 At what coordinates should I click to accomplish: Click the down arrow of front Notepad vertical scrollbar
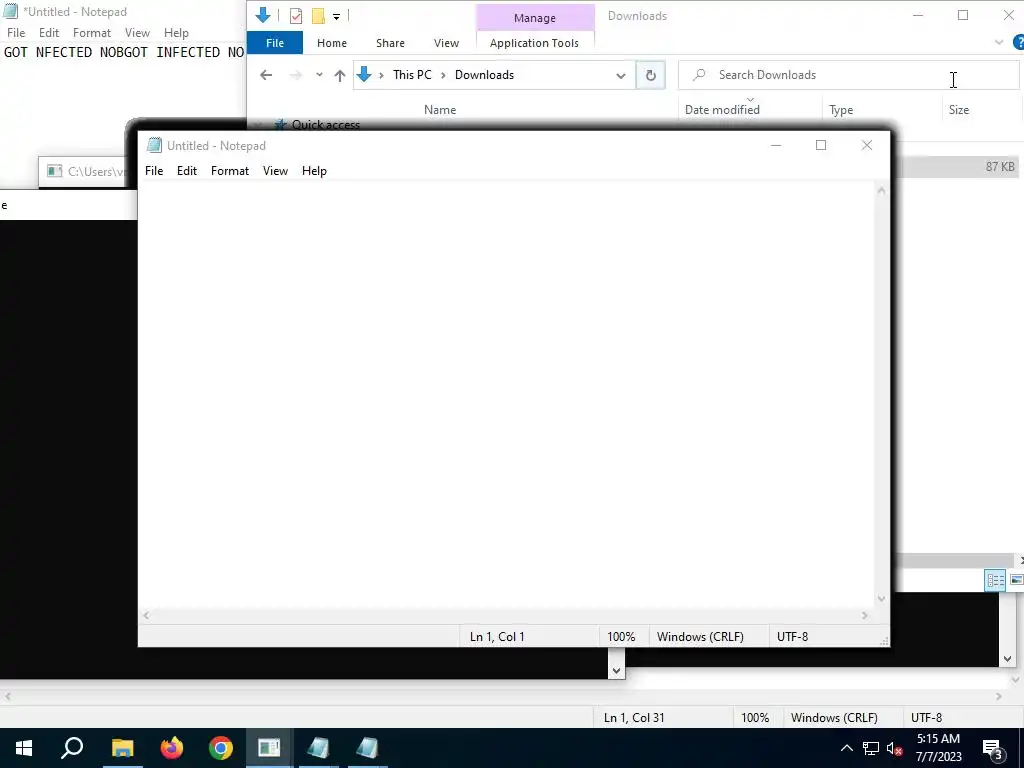(882, 598)
